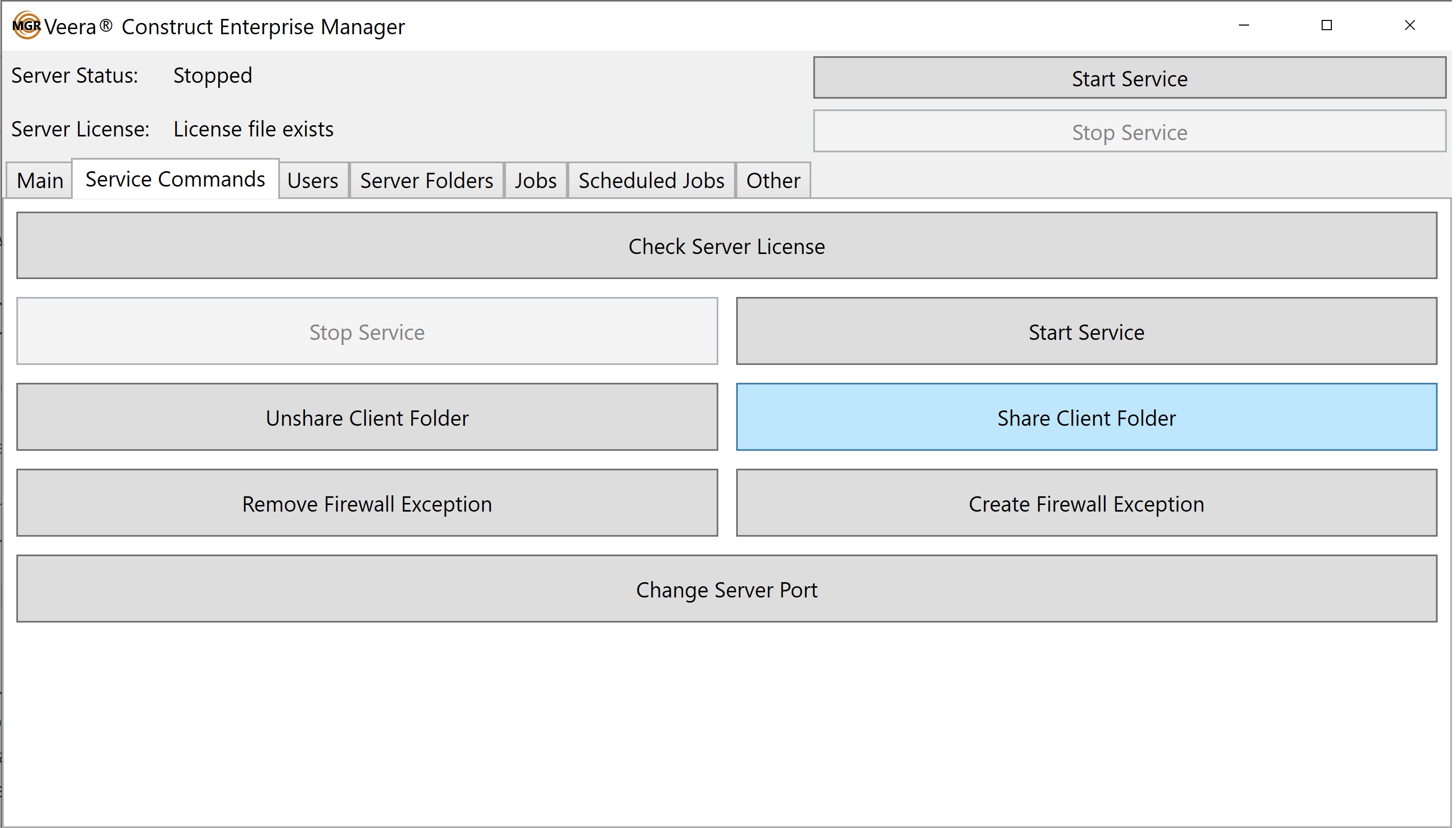Screen dimensions: 1456x828
Task: Switch to the Main tab
Action: (x=40, y=181)
